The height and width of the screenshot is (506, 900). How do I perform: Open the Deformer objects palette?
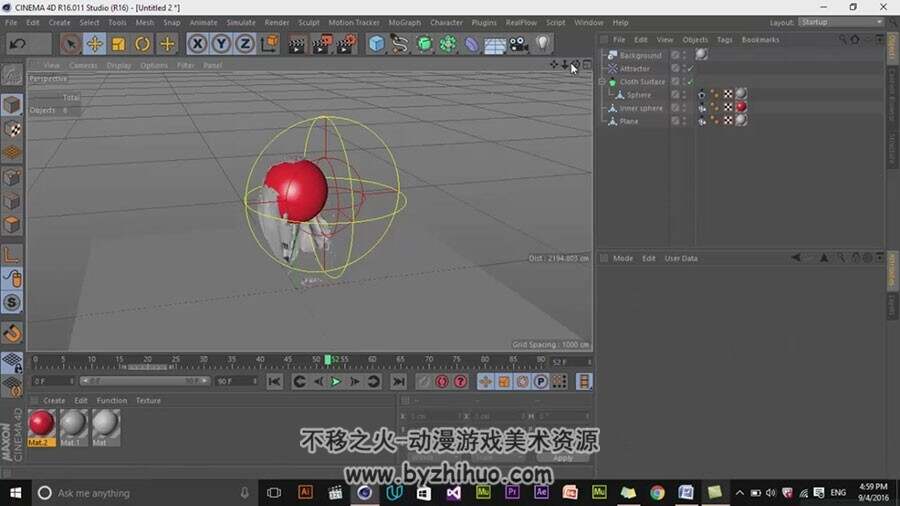coord(471,44)
